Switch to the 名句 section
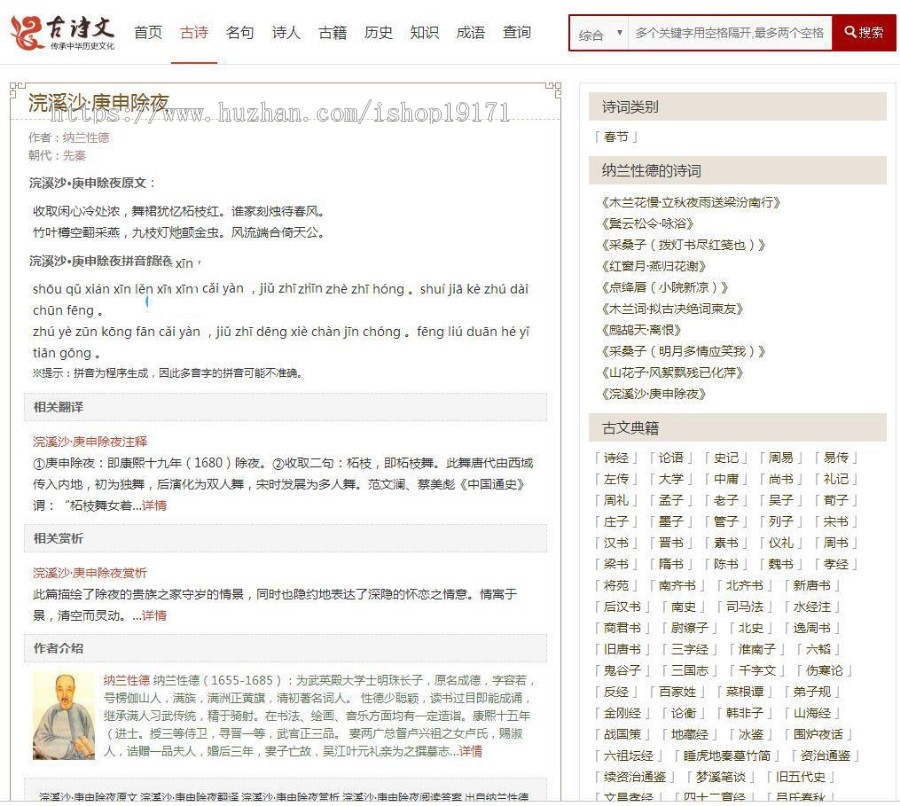 [x=240, y=32]
